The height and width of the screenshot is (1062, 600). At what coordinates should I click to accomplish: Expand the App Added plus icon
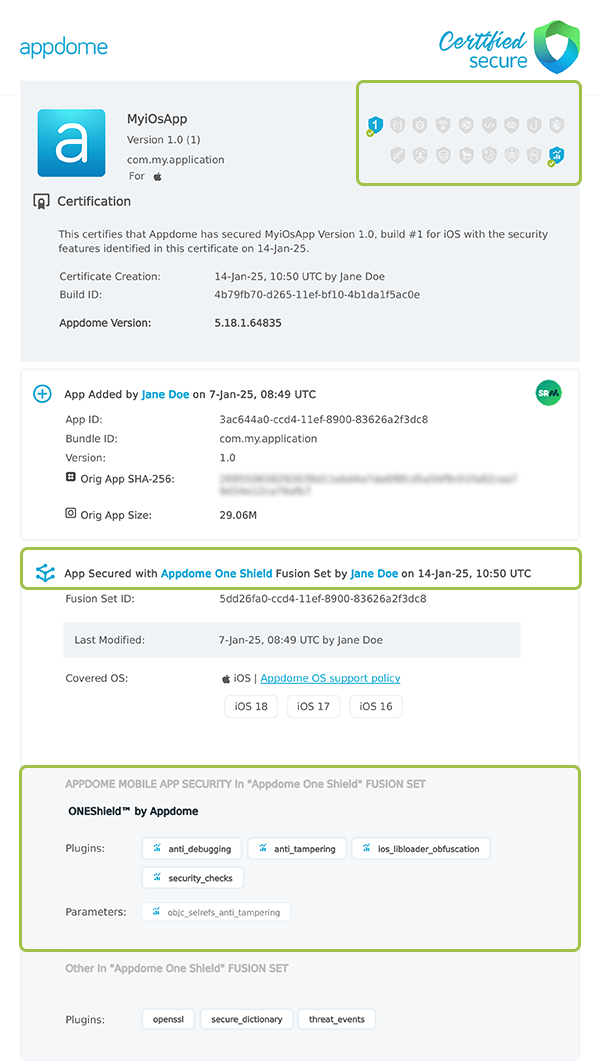point(42,394)
